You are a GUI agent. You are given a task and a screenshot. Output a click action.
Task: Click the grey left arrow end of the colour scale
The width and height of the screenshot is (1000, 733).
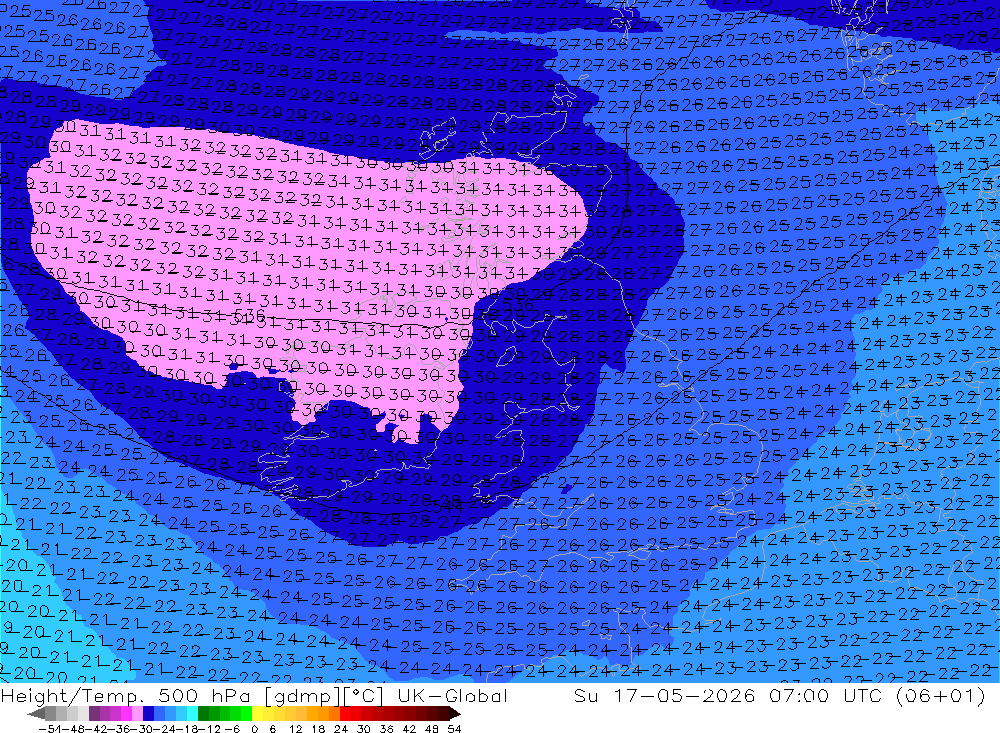[36, 714]
